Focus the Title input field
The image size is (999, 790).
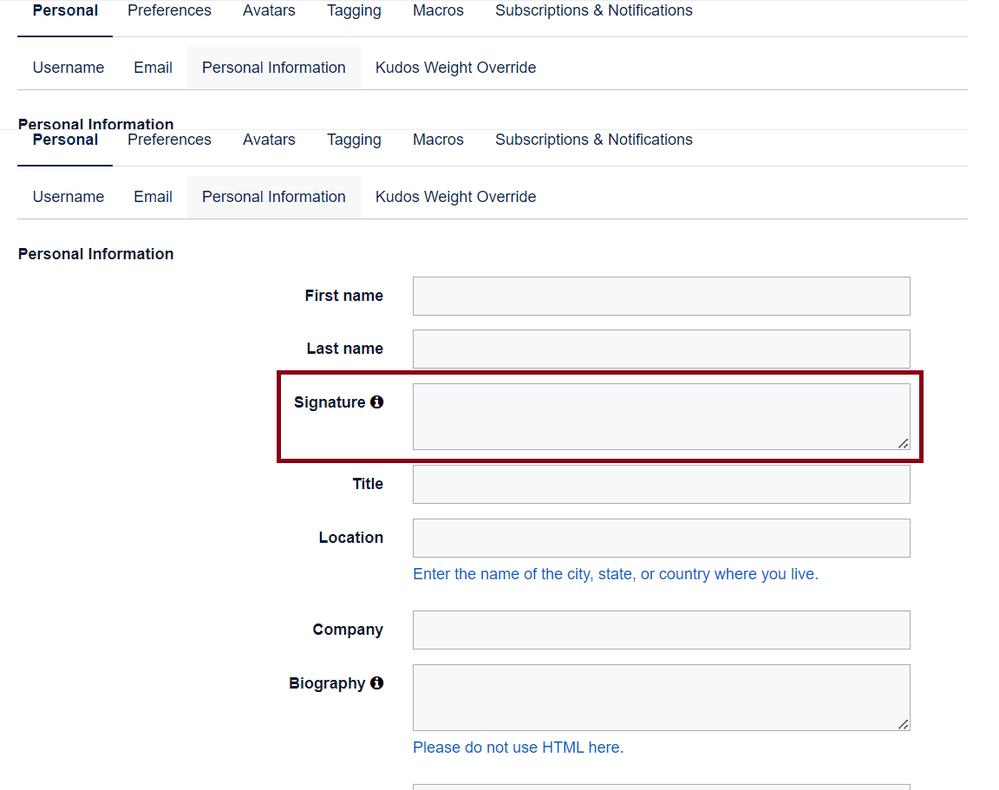point(661,484)
